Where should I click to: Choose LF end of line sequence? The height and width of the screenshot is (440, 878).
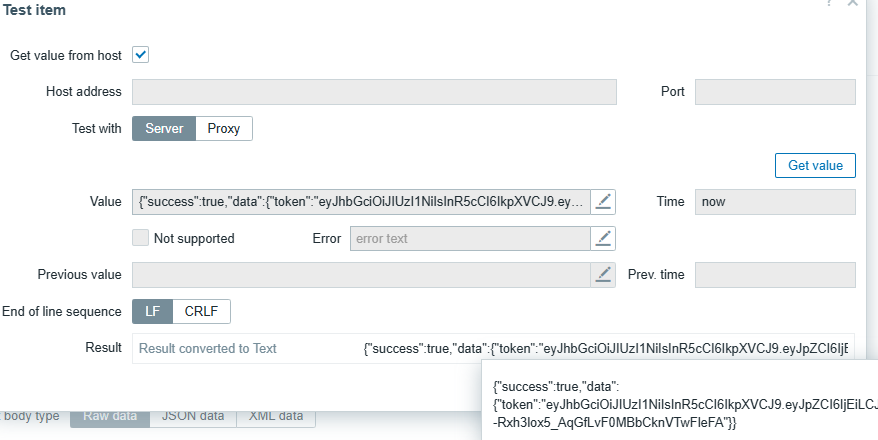152,311
